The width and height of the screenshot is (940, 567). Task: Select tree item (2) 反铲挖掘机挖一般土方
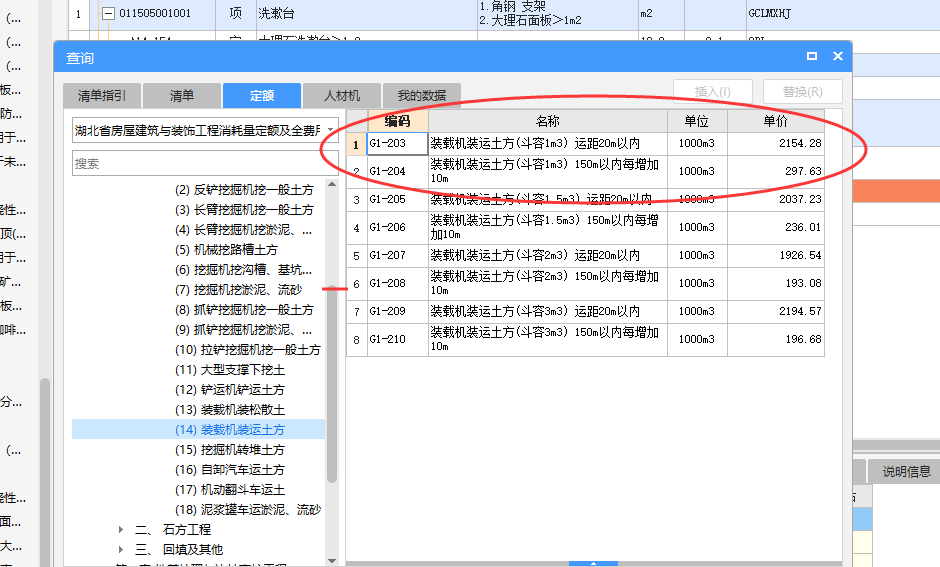click(x=244, y=190)
